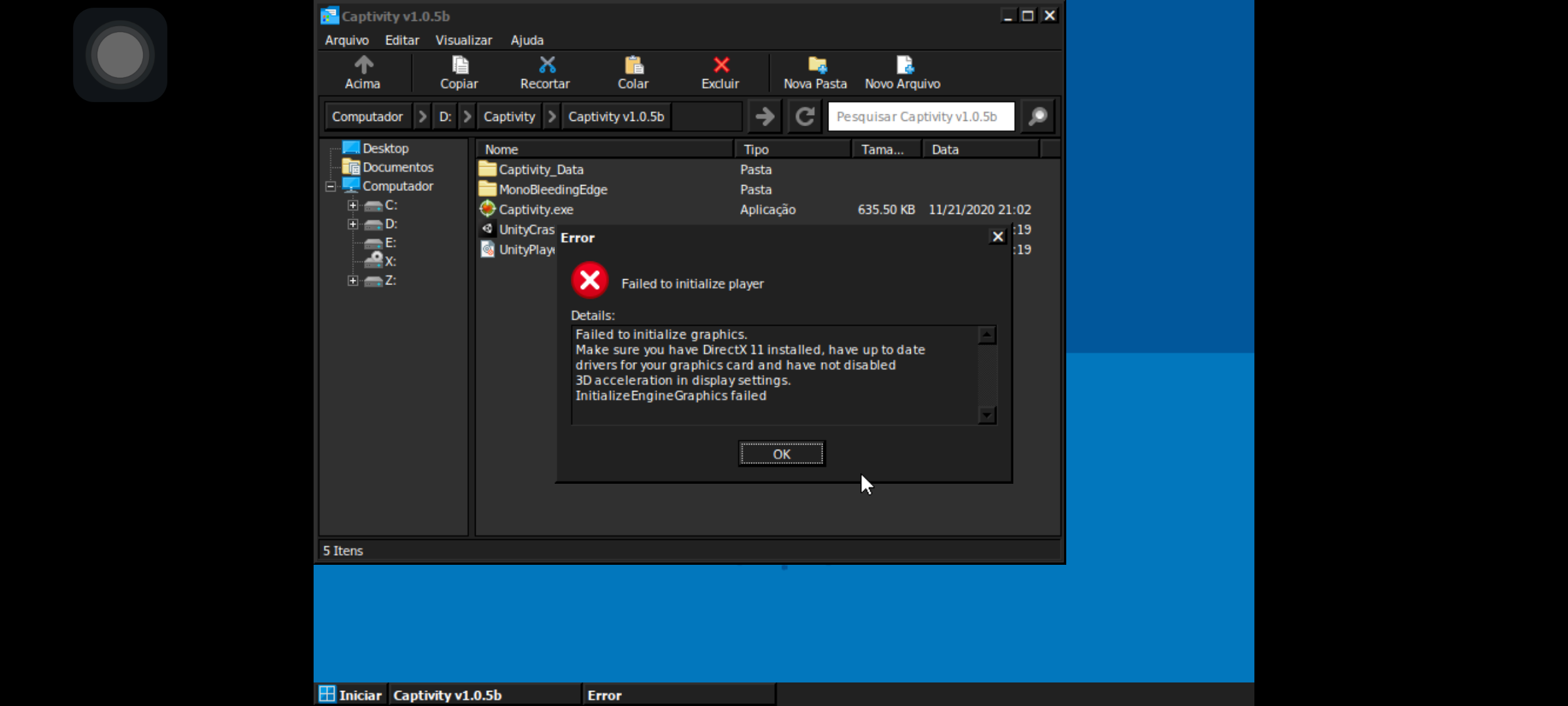Screen dimensions: 1568x706
Task: Open chevron after Captivity in path
Action: (551, 117)
